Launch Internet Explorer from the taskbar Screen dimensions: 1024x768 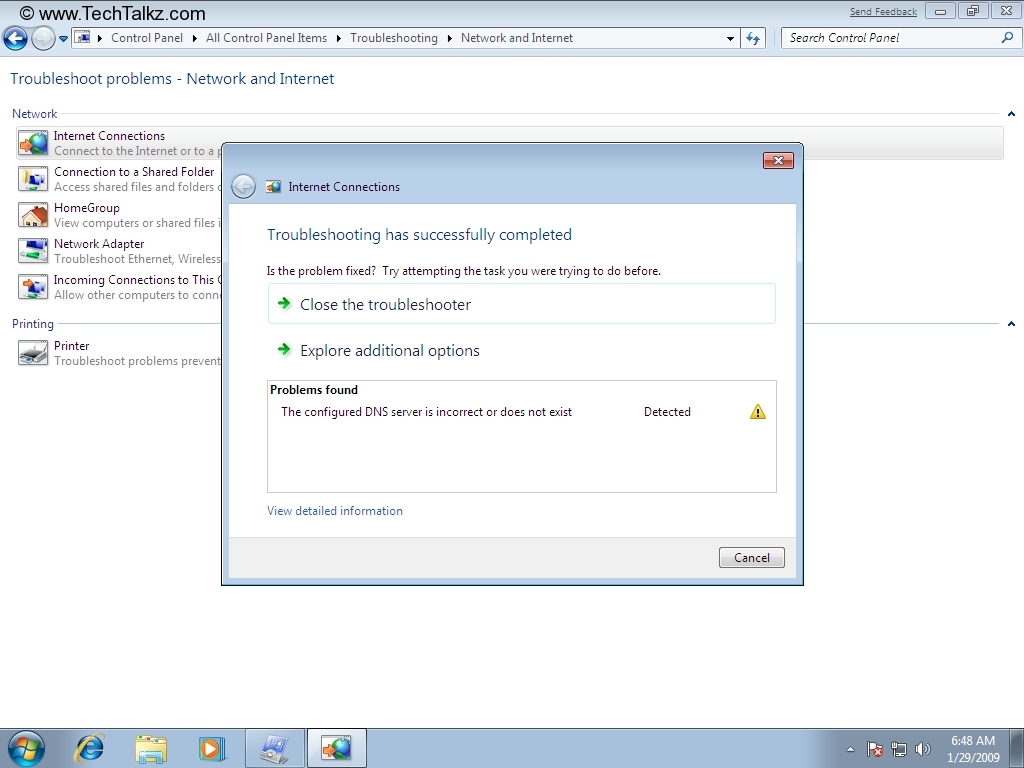90,748
